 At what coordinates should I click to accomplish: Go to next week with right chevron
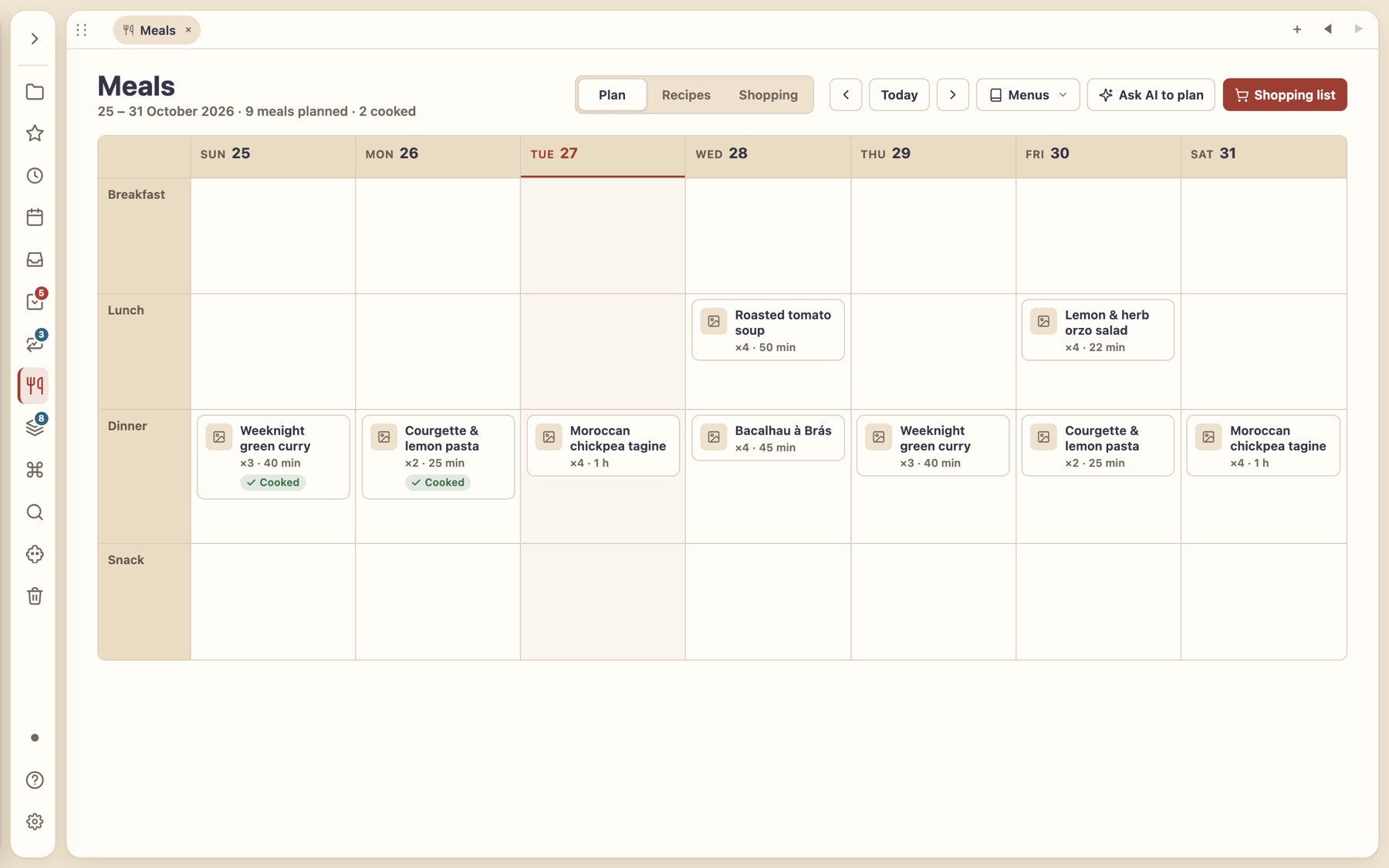tap(953, 95)
